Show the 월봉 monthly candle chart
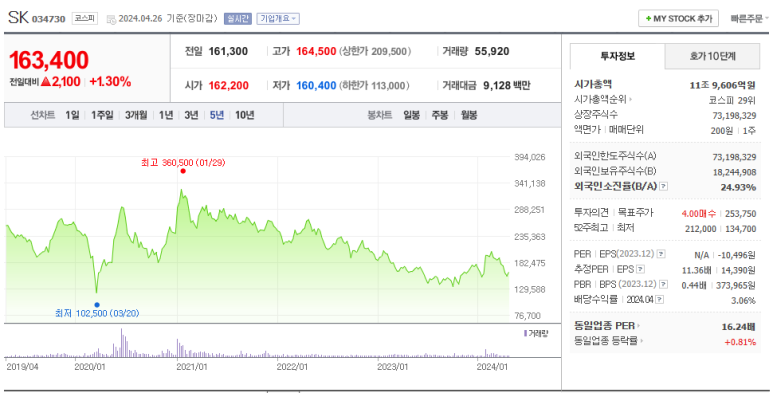 click(x=469, y=115)
